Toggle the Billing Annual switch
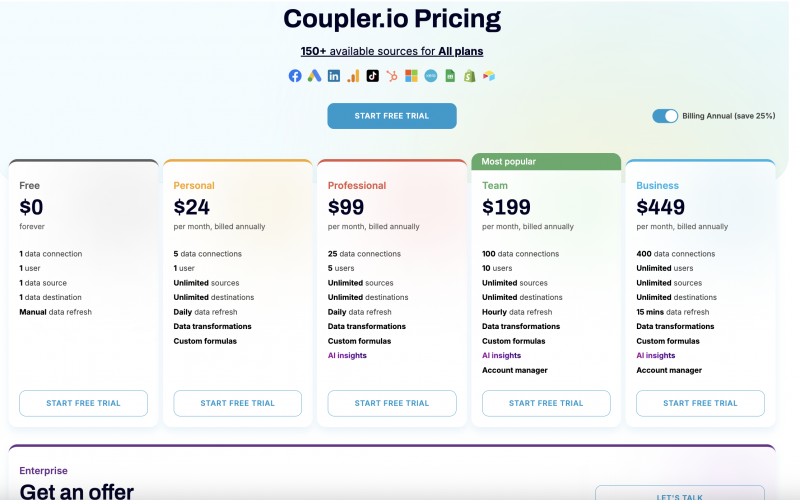Image resolution: width=800 pixels, height=500 pixels. 665,116
